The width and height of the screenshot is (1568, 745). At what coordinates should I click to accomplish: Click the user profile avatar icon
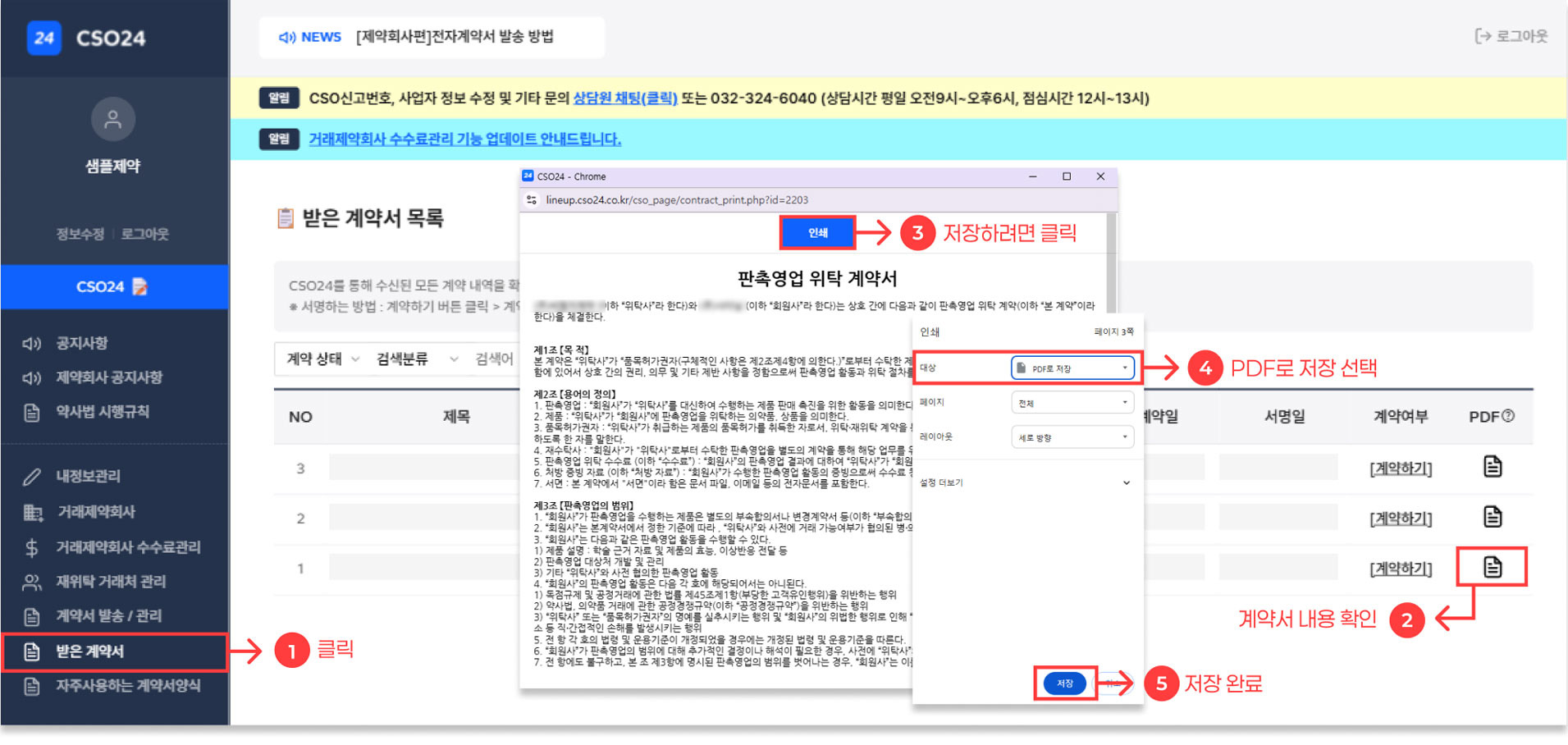tap(113, 120)
